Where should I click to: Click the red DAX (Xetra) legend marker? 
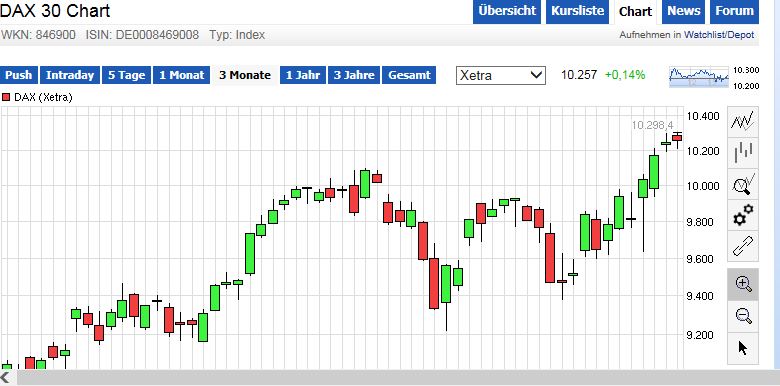coord(6,97)
